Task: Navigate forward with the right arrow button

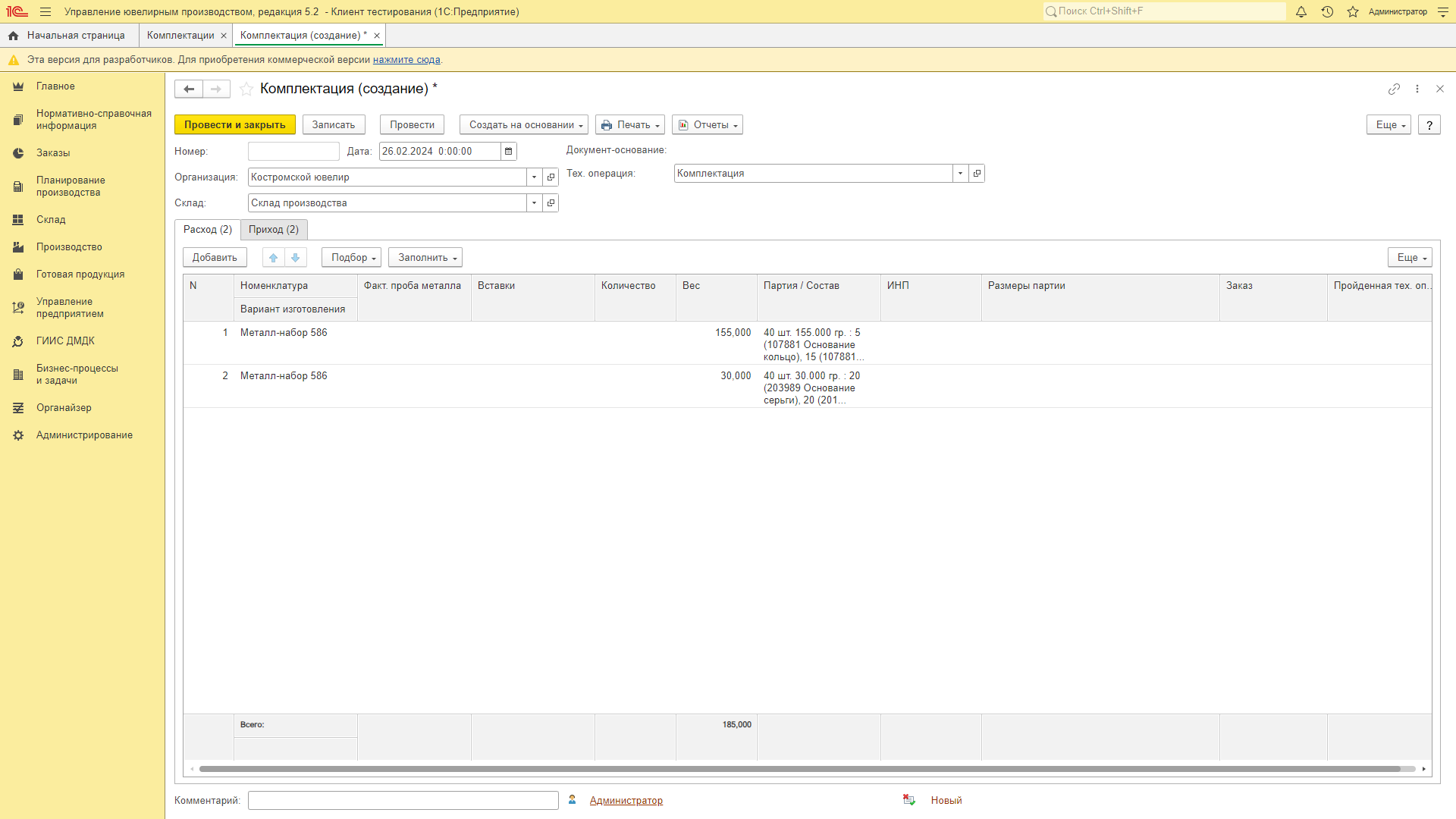Action: tap(216, 89)
